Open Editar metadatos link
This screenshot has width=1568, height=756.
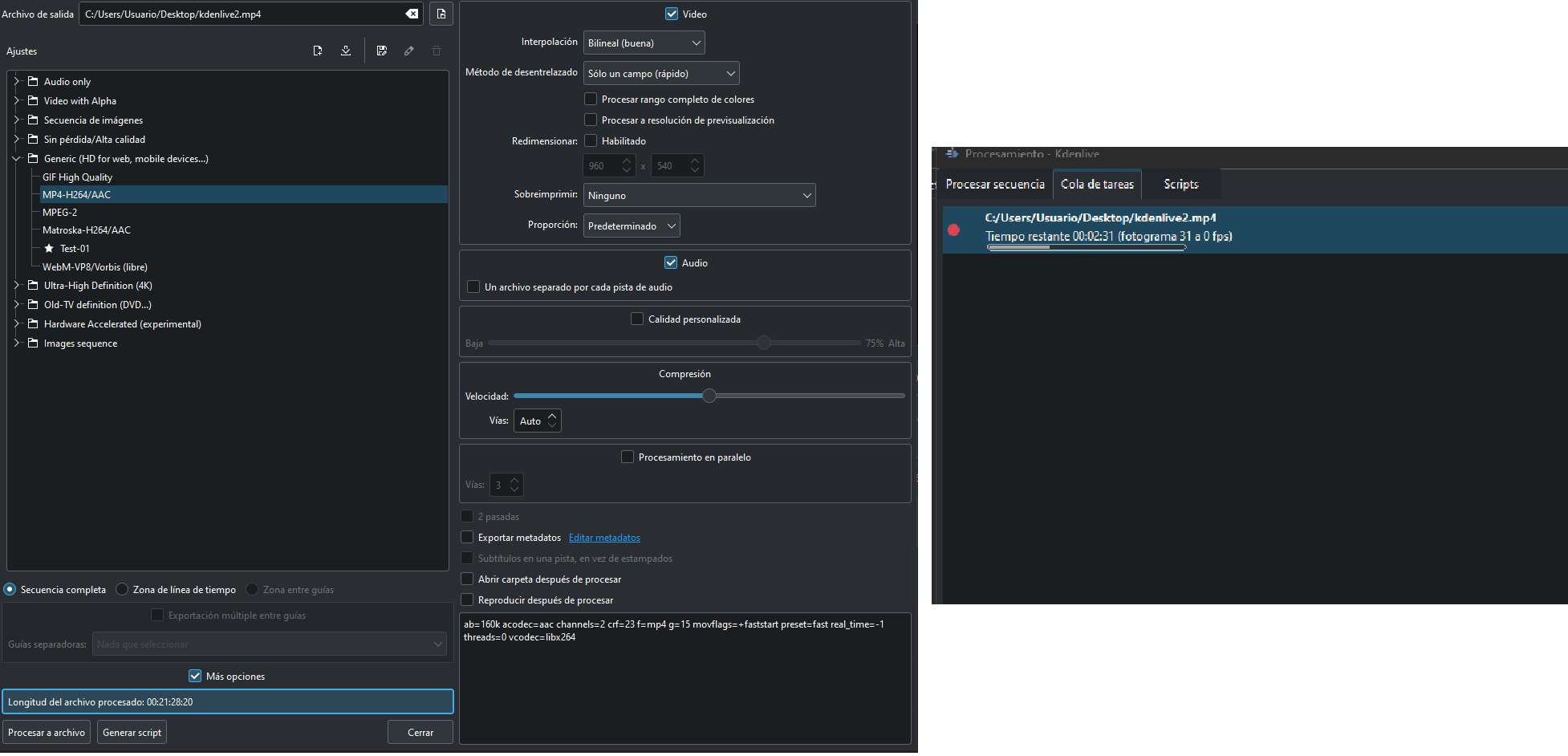pos(604,538)
